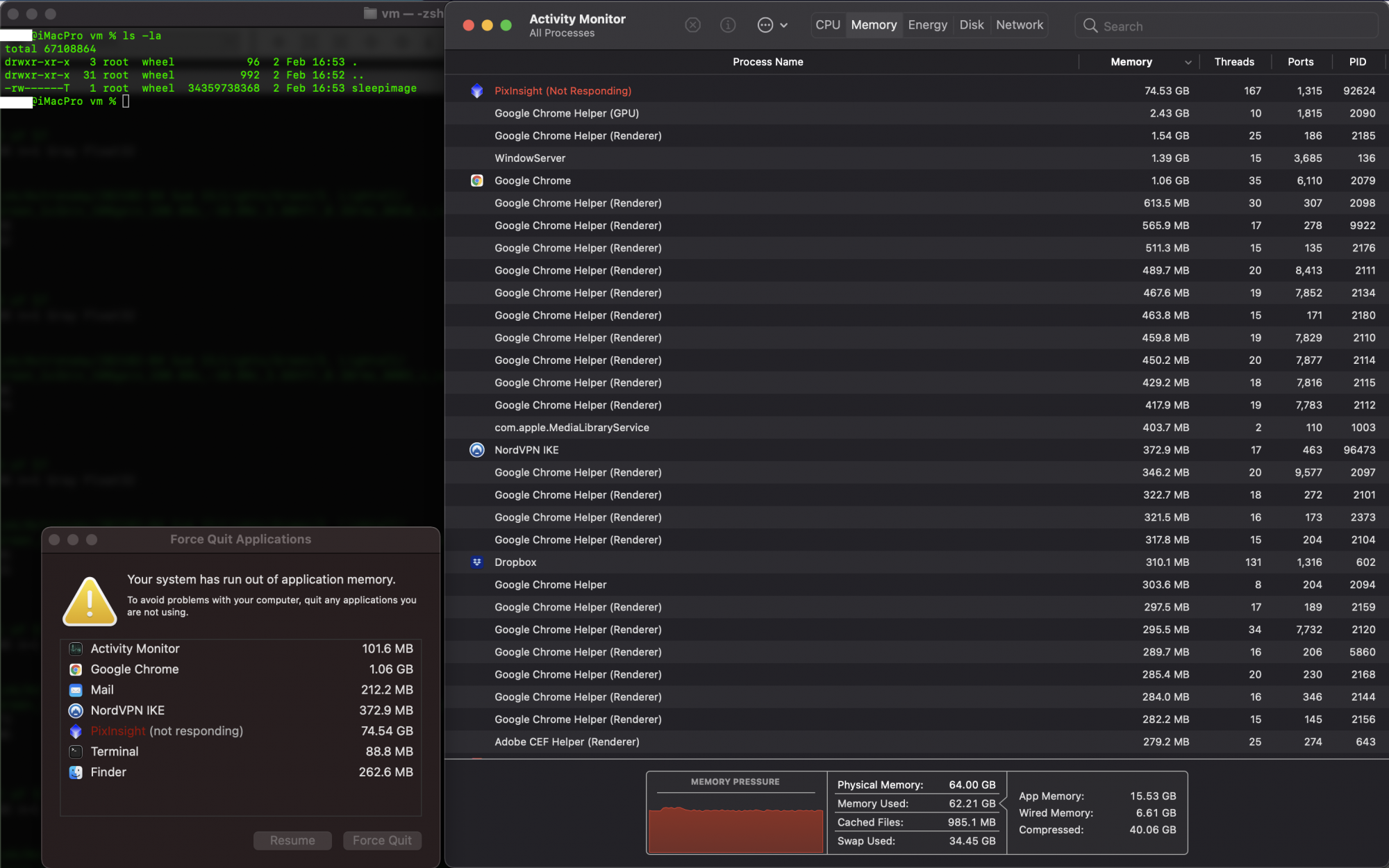The image size is (1389, 868).
Task: Click the Compressed memory value 40.06 GB
Action: 1153,830
